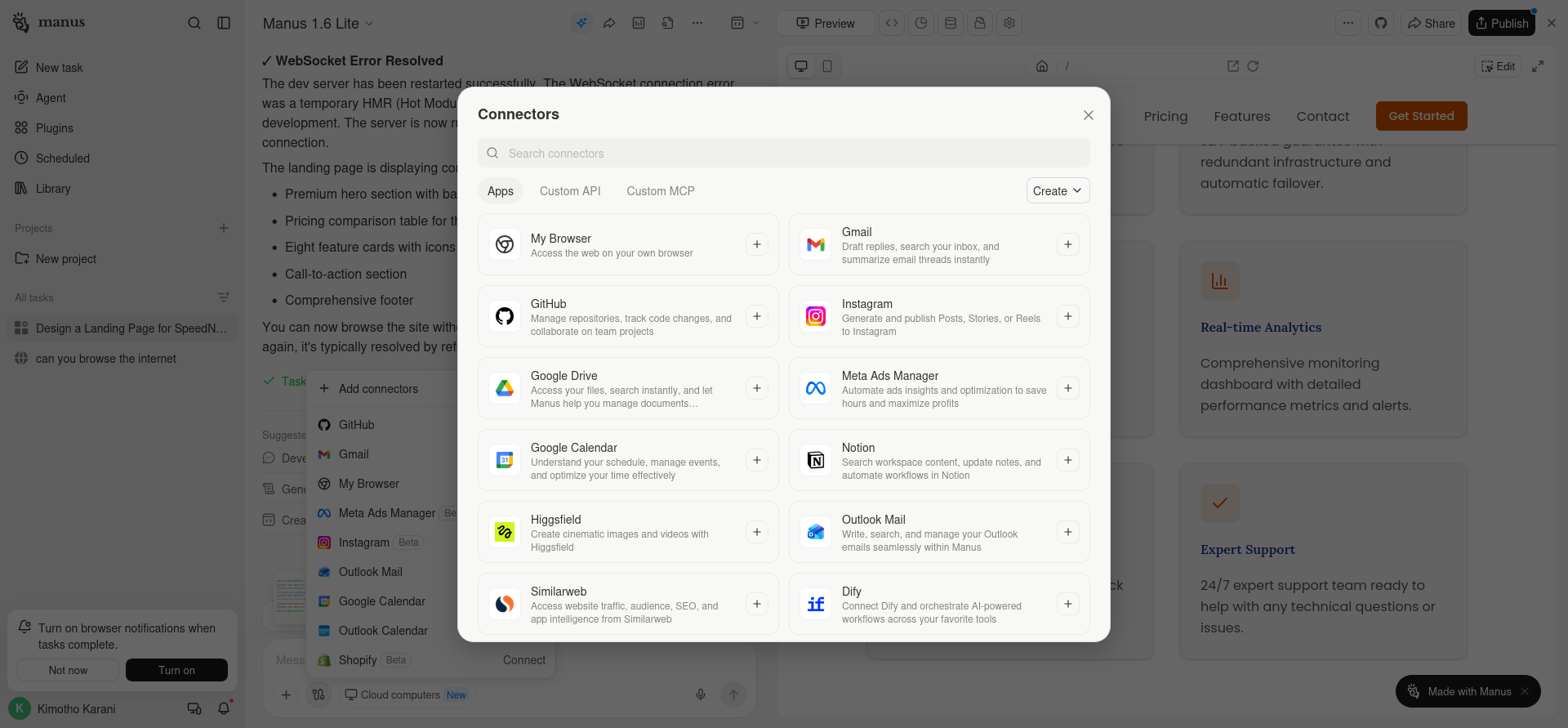Switch to the Custom MCP tab

(x=661, y=191)
